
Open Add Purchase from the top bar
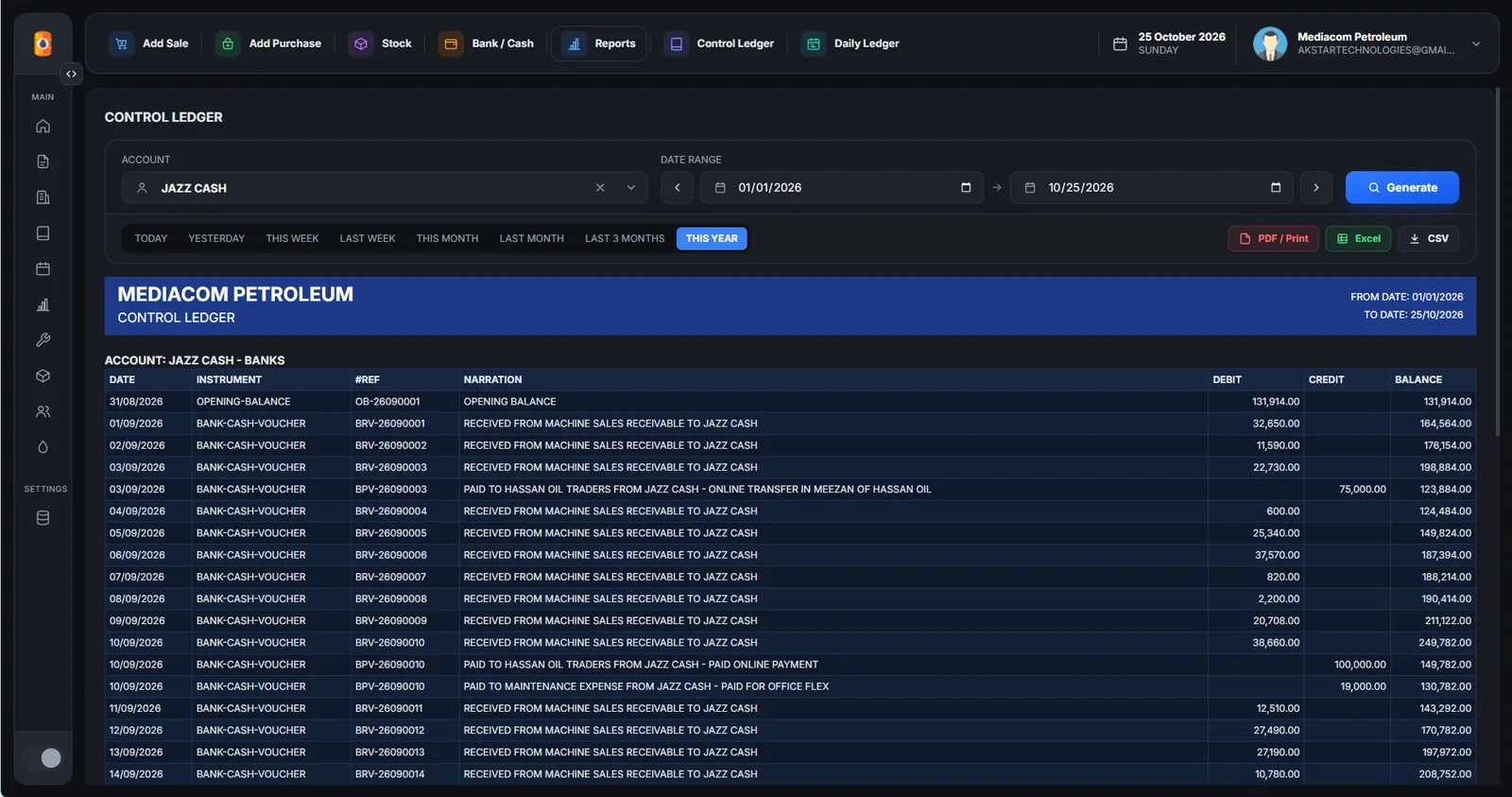click(x=269, y=43)
